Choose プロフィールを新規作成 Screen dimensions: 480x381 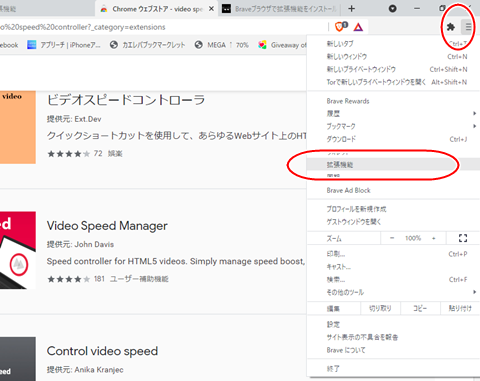tap(393, 209)
